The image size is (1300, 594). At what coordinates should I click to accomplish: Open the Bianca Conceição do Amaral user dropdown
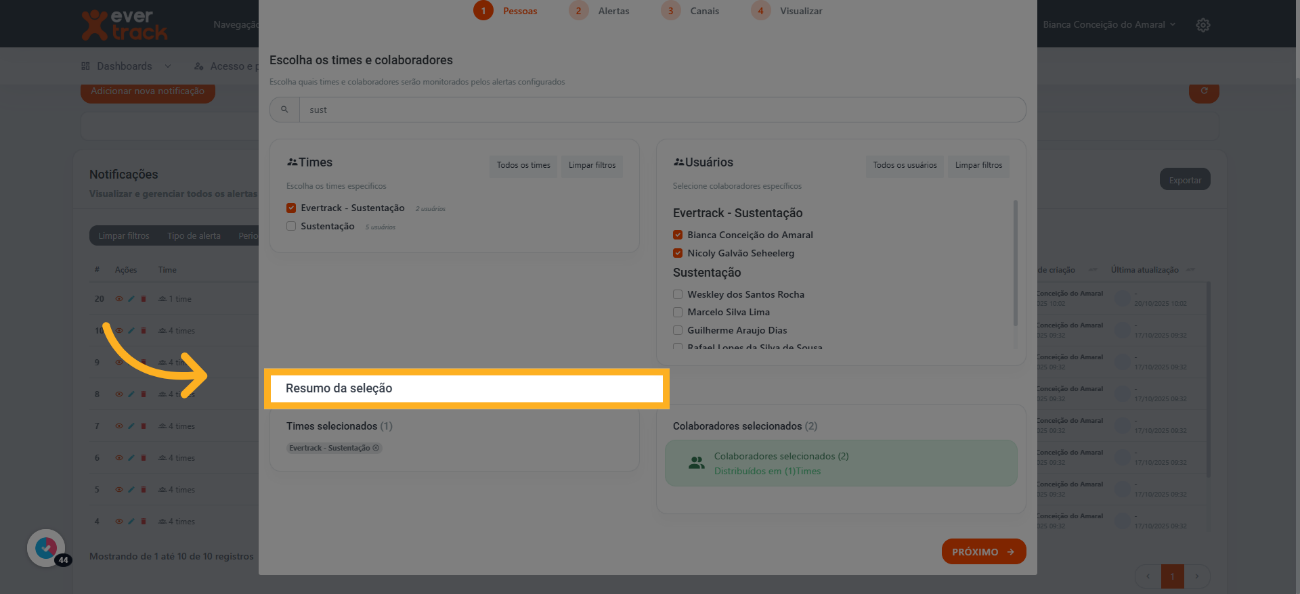pyautogui.click(x=1109, y=25)
